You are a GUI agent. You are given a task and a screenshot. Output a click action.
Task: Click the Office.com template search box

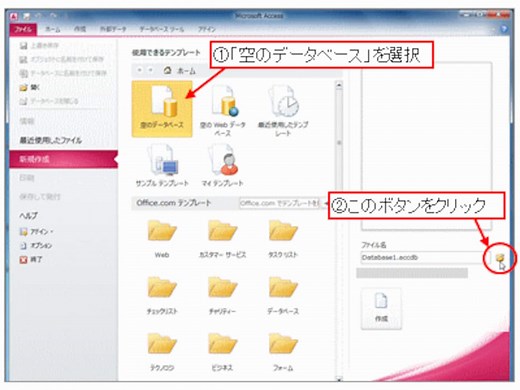[279, 203]
